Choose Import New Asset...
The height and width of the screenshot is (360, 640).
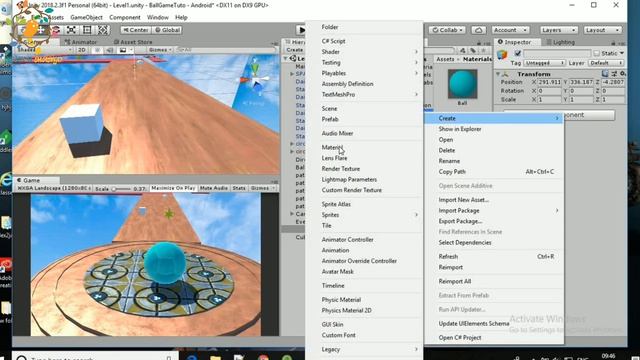494,200
